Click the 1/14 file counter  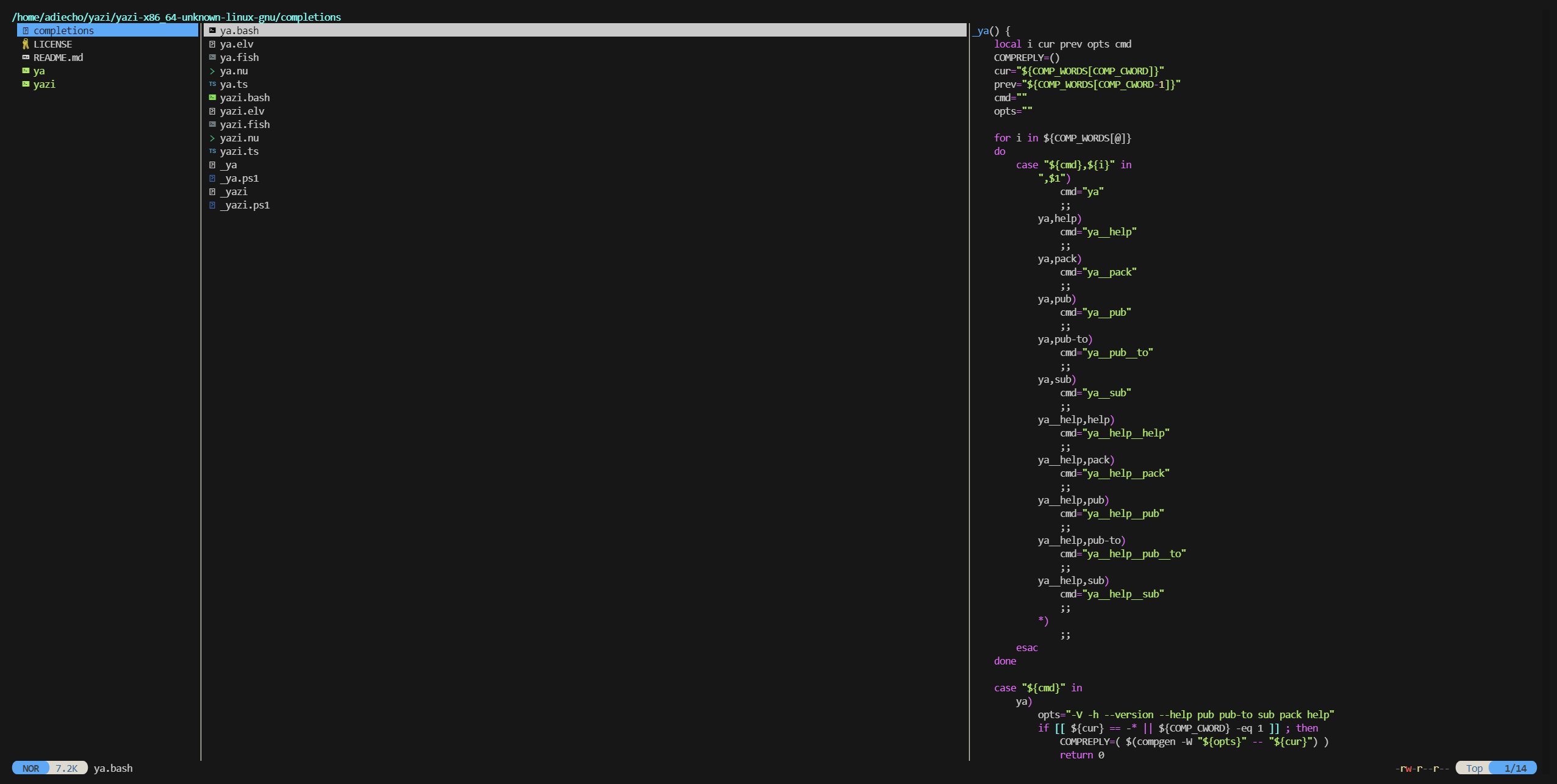coord(1515,768)
